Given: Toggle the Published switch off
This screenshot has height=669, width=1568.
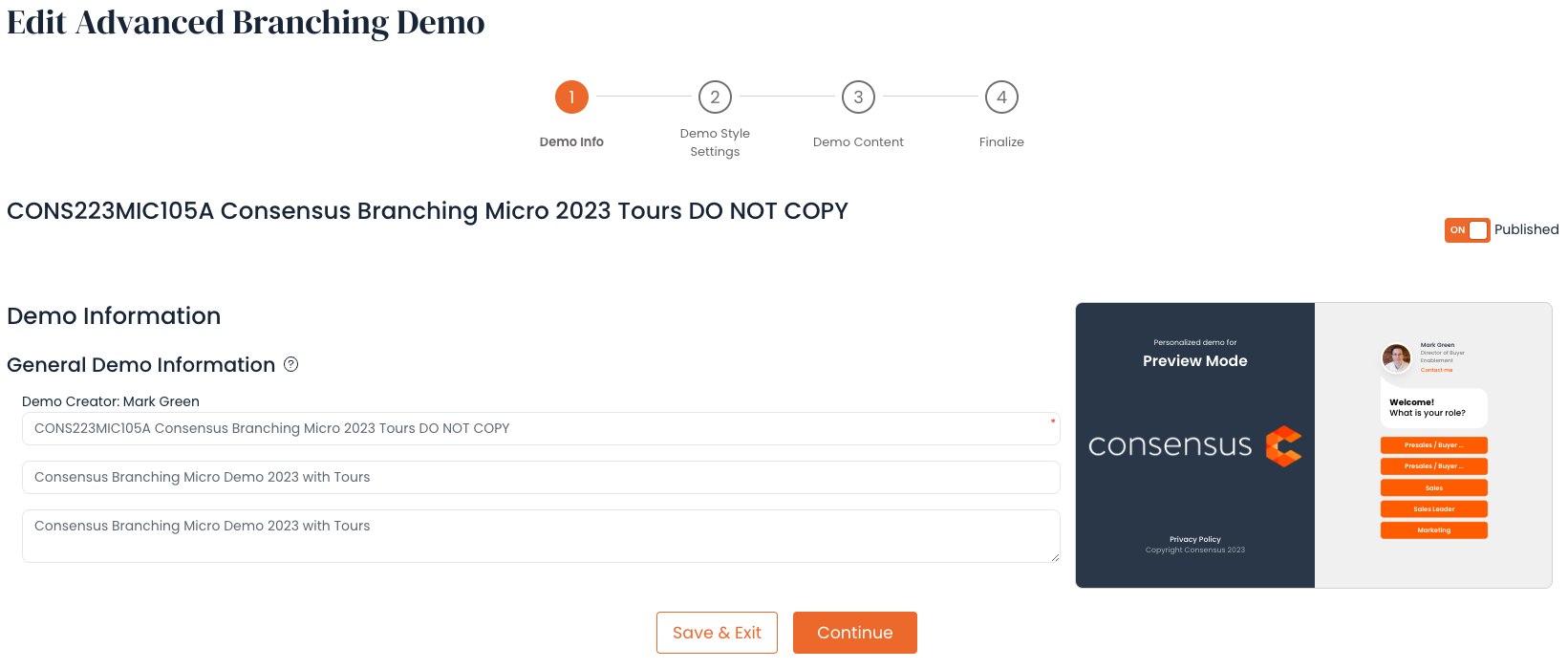Looking at the screenshot, I should click(x=1467, y=230).
